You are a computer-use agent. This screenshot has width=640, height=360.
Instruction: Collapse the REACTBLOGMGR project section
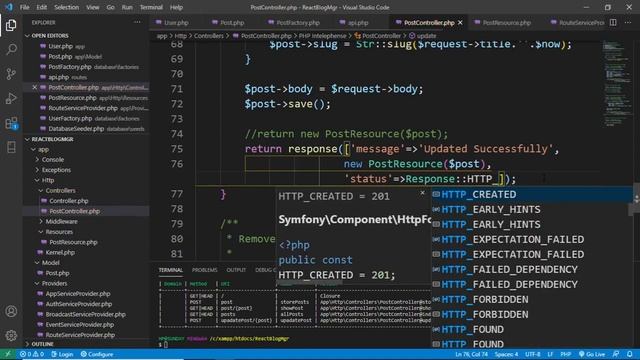[52, 139]
